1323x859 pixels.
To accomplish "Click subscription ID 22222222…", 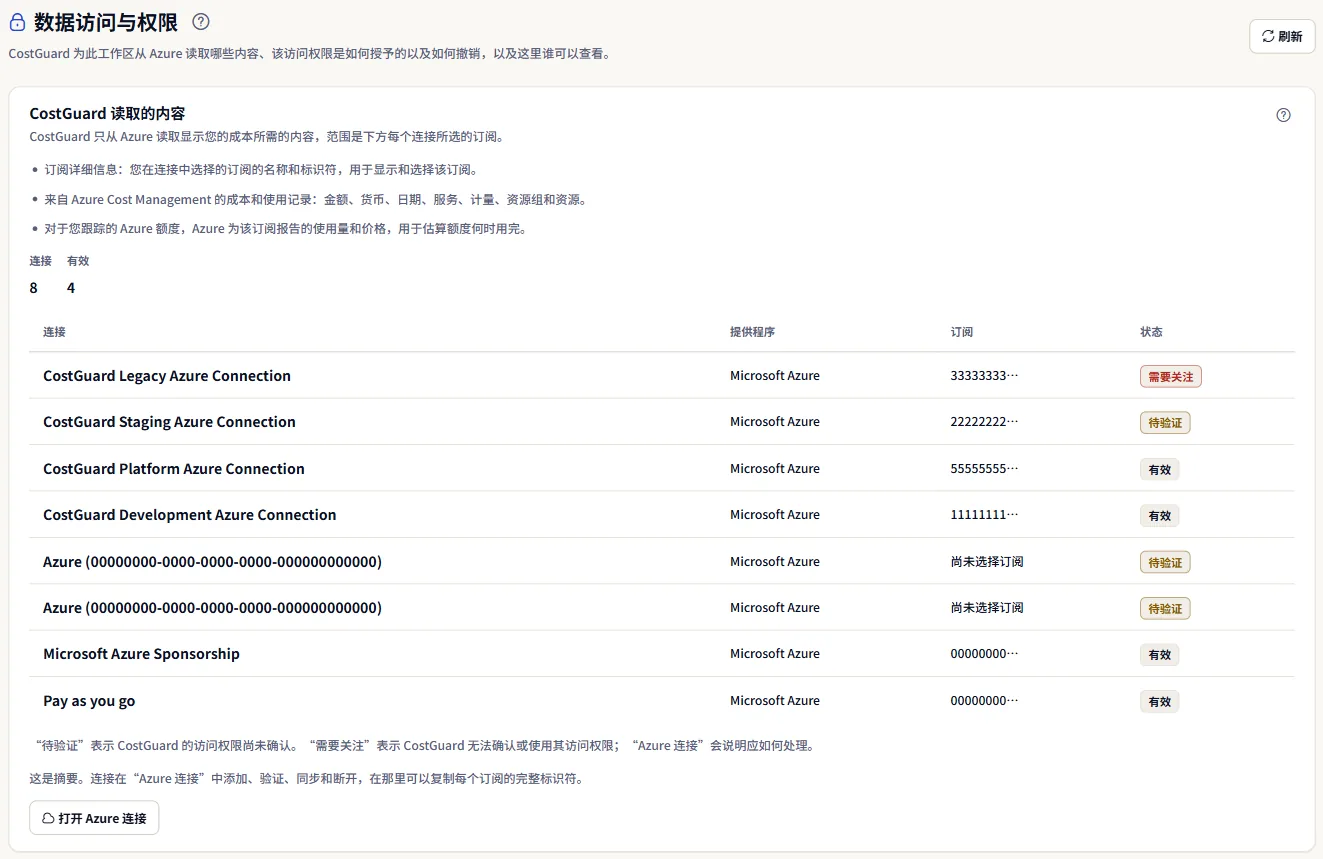I will click(984, 422).
